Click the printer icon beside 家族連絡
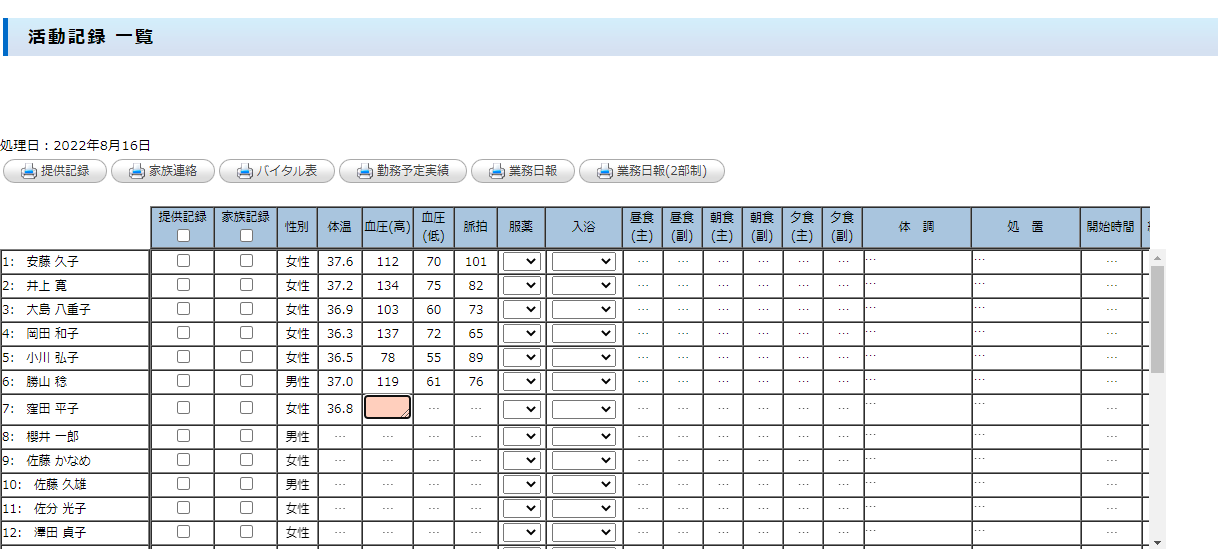Viewport: 1218px width, 549px height. (x=136, y=171)
